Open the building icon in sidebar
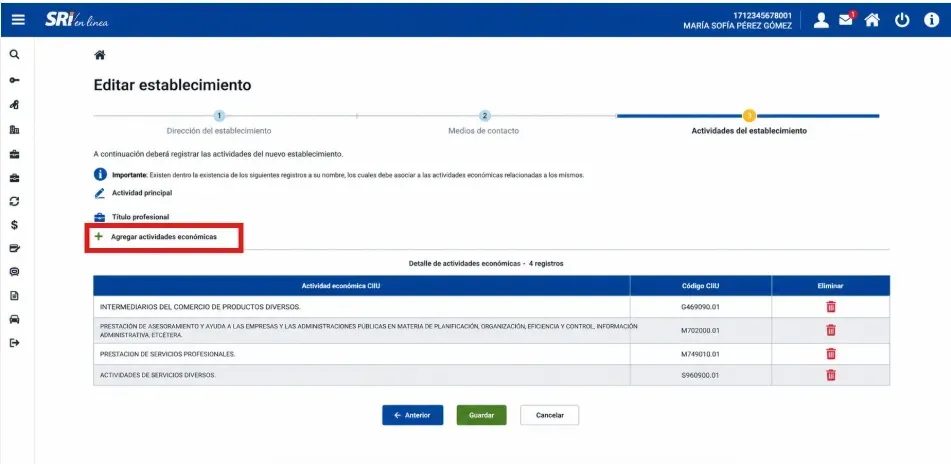 coord(15,129)
